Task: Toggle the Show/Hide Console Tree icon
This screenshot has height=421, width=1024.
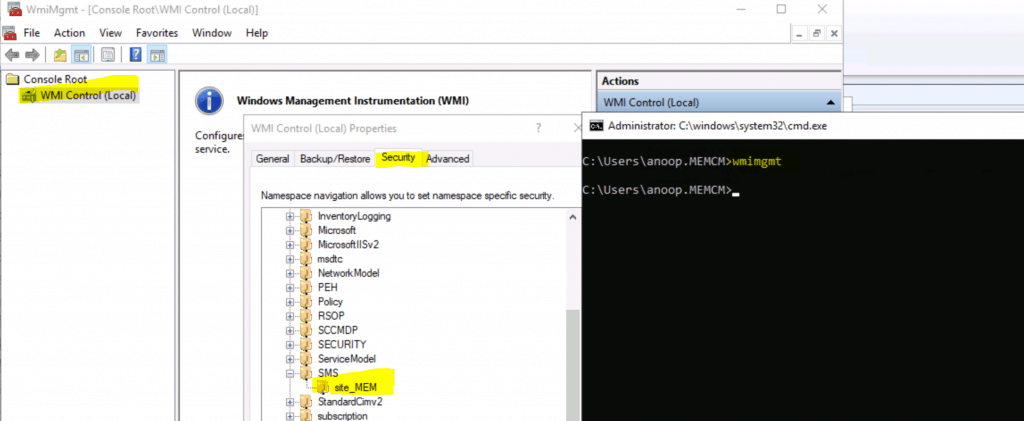Action: click(x=81, y=55)
